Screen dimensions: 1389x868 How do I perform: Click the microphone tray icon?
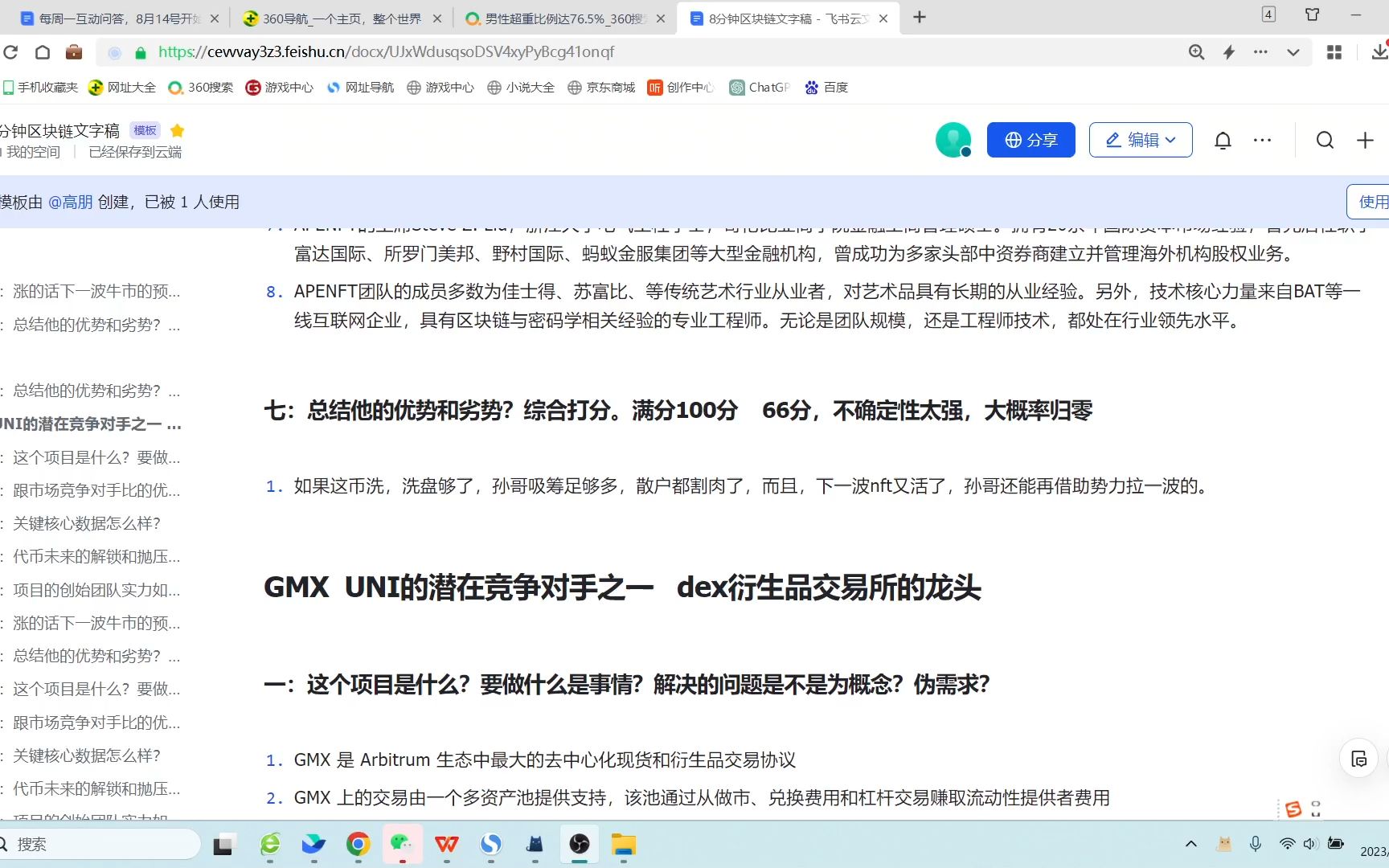click(1256, 844)
